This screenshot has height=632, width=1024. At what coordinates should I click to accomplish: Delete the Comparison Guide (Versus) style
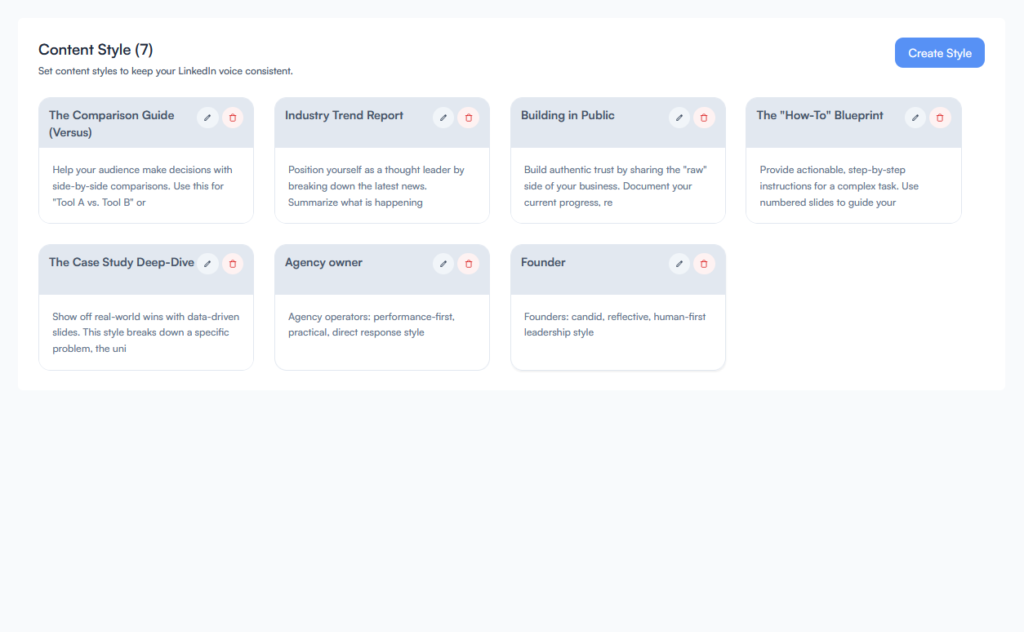pyautogui.click(x=232, y=117)
